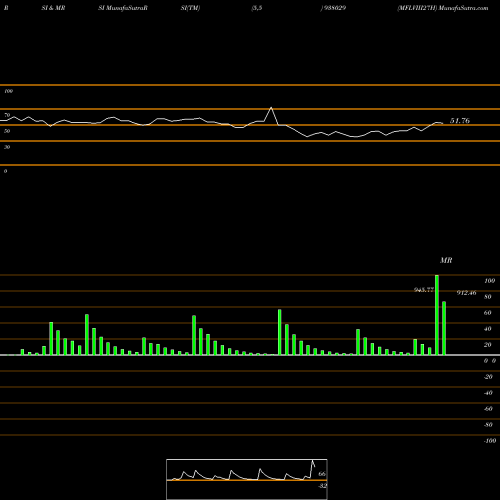Click the -60 label on MR axis
Image resolution: width=500 pixels, height=500 pixels.
point(488,409)
